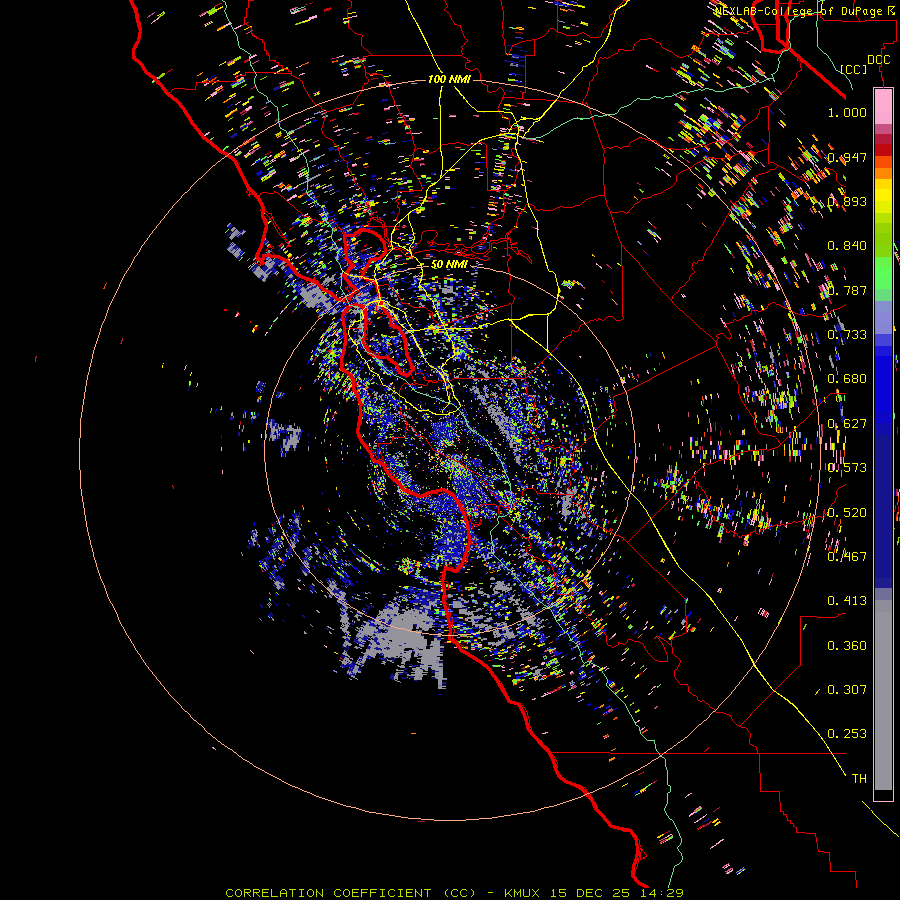Click the 0.467 legend value
Viewport: 900px width, 900px height.
847,557
